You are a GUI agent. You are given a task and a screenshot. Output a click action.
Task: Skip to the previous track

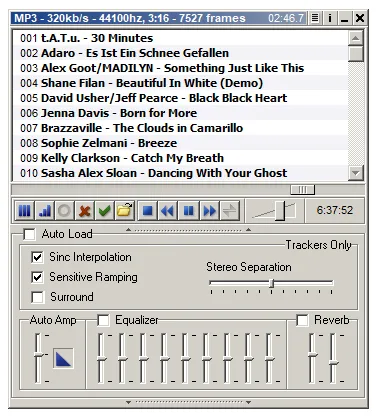tap(168, 211)
